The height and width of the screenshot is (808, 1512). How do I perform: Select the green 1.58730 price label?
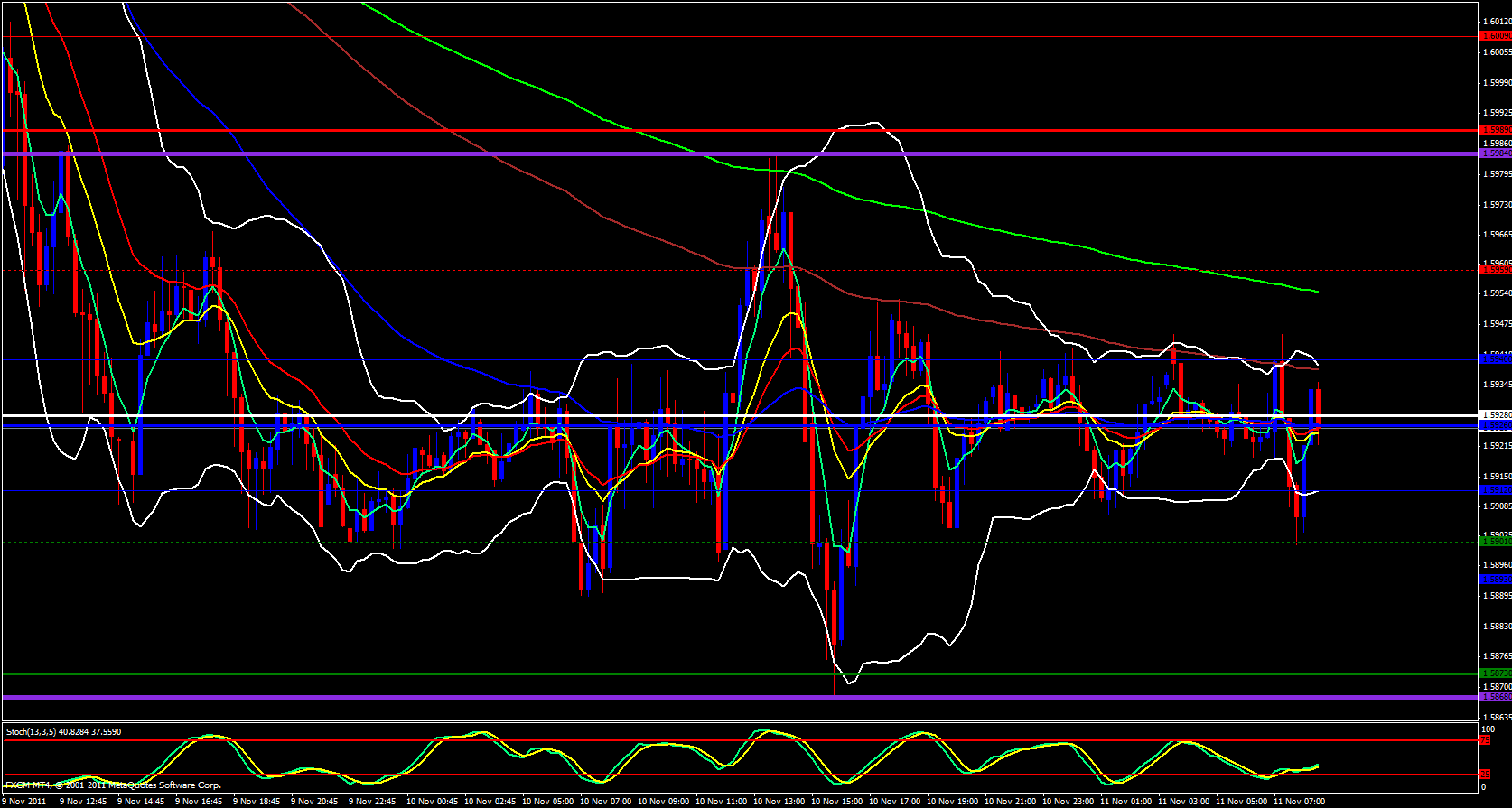point(1495,673)
